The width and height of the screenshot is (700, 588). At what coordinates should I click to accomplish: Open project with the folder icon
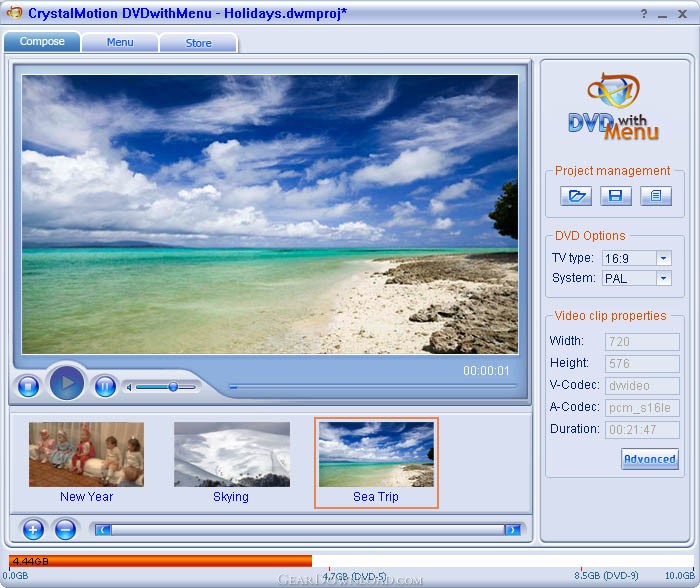(x=576, y=196)
